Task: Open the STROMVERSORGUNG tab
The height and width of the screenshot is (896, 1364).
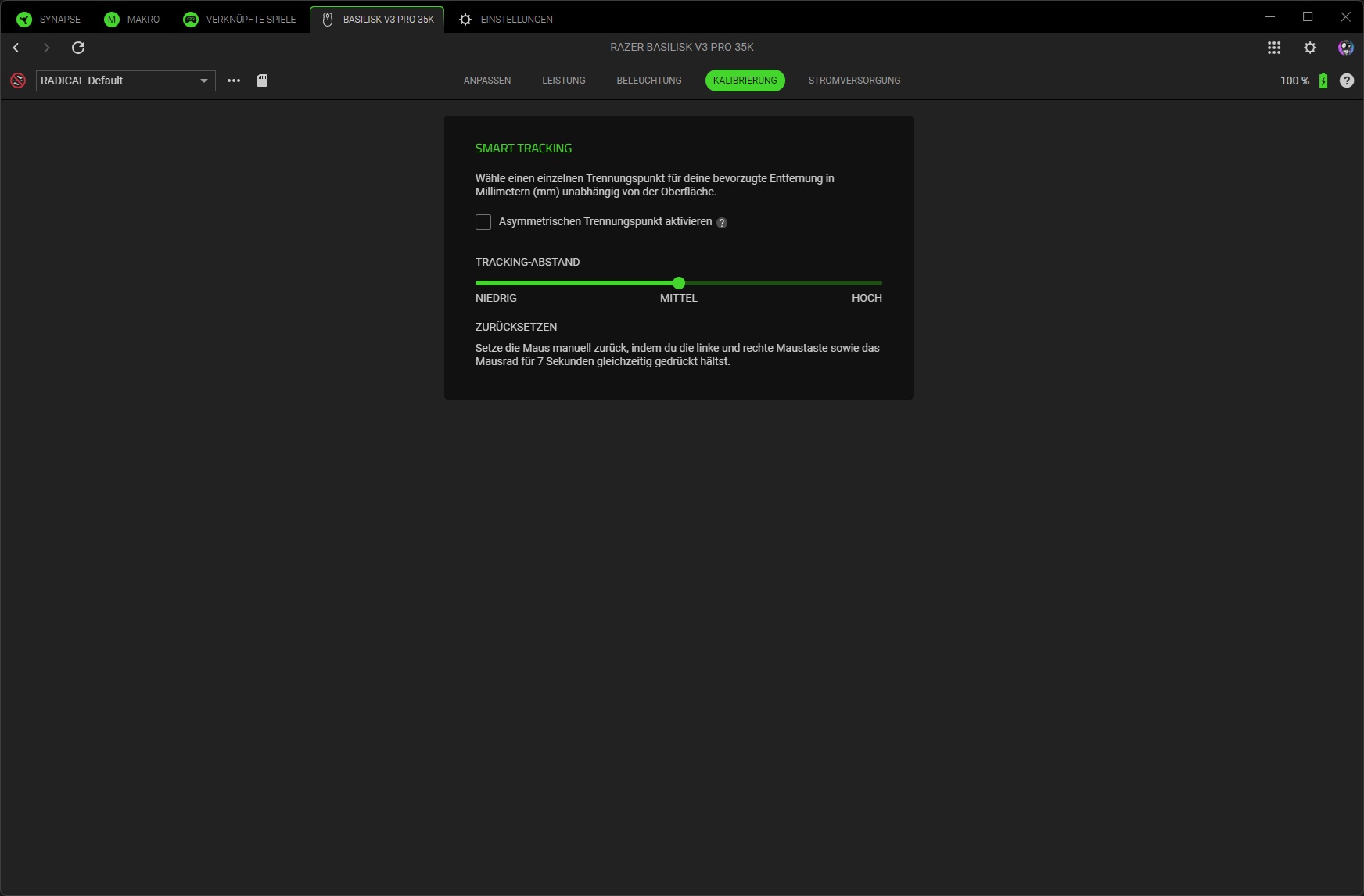Action: click(854, 81)
